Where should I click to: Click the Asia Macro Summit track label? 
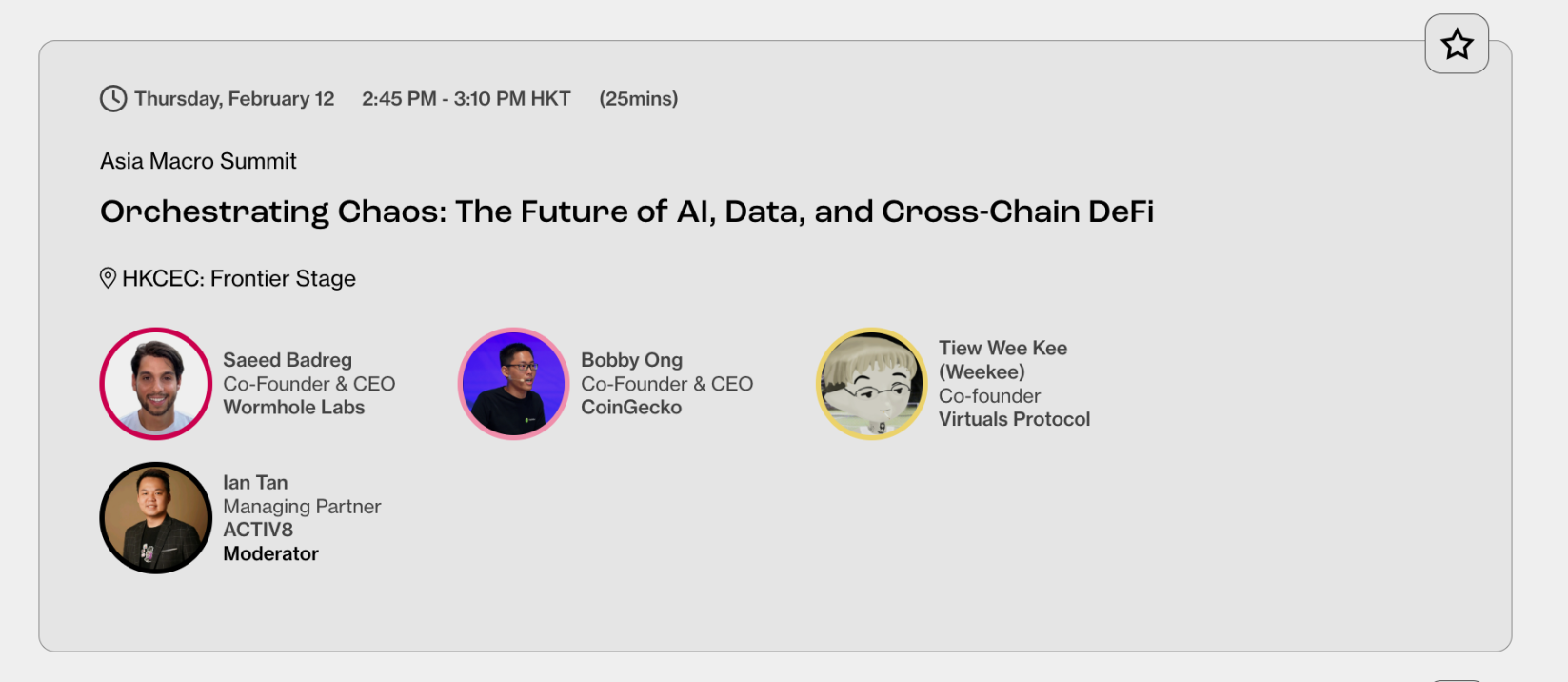point(198,161)
